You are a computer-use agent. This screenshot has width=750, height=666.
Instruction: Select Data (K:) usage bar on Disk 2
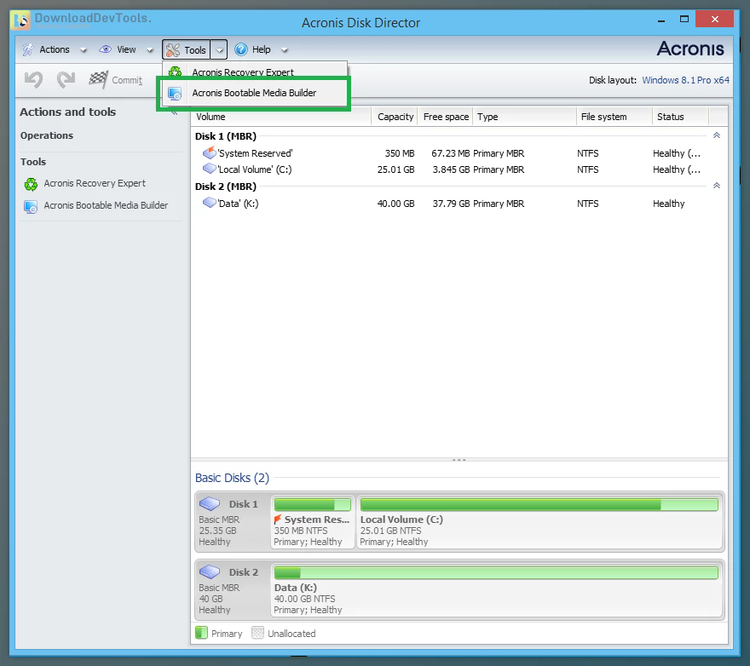point(496,572)
